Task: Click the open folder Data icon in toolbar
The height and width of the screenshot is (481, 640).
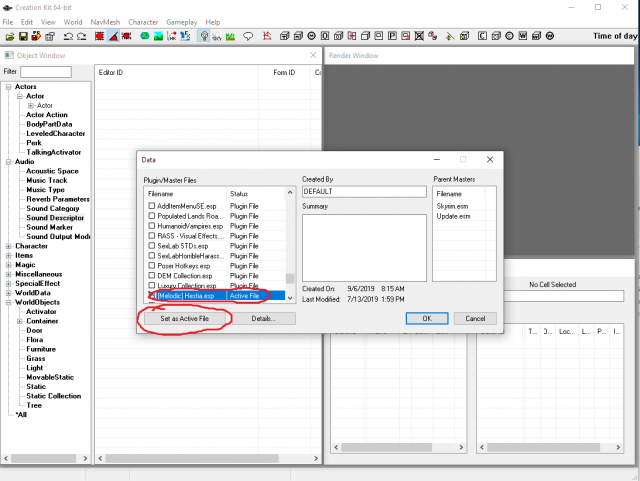Action: pyautogui.click(x=9, y=37)
